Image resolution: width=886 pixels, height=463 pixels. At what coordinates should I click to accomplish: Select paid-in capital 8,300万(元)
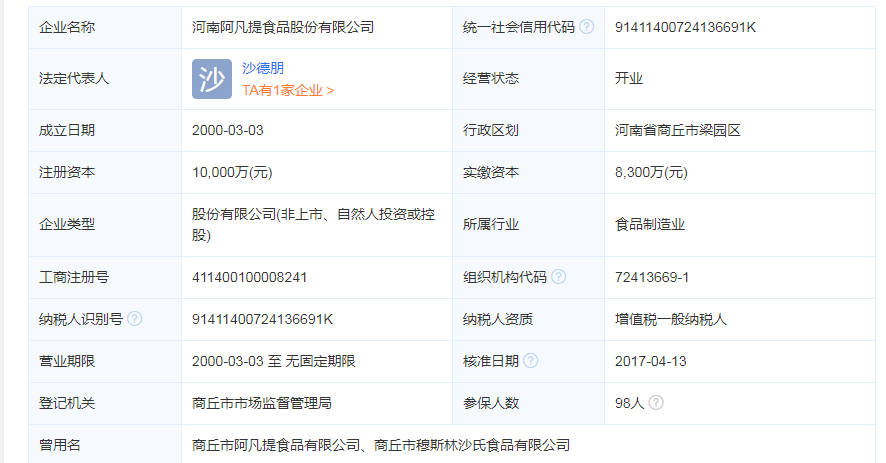pyautogui.click(x=651, y=172)
